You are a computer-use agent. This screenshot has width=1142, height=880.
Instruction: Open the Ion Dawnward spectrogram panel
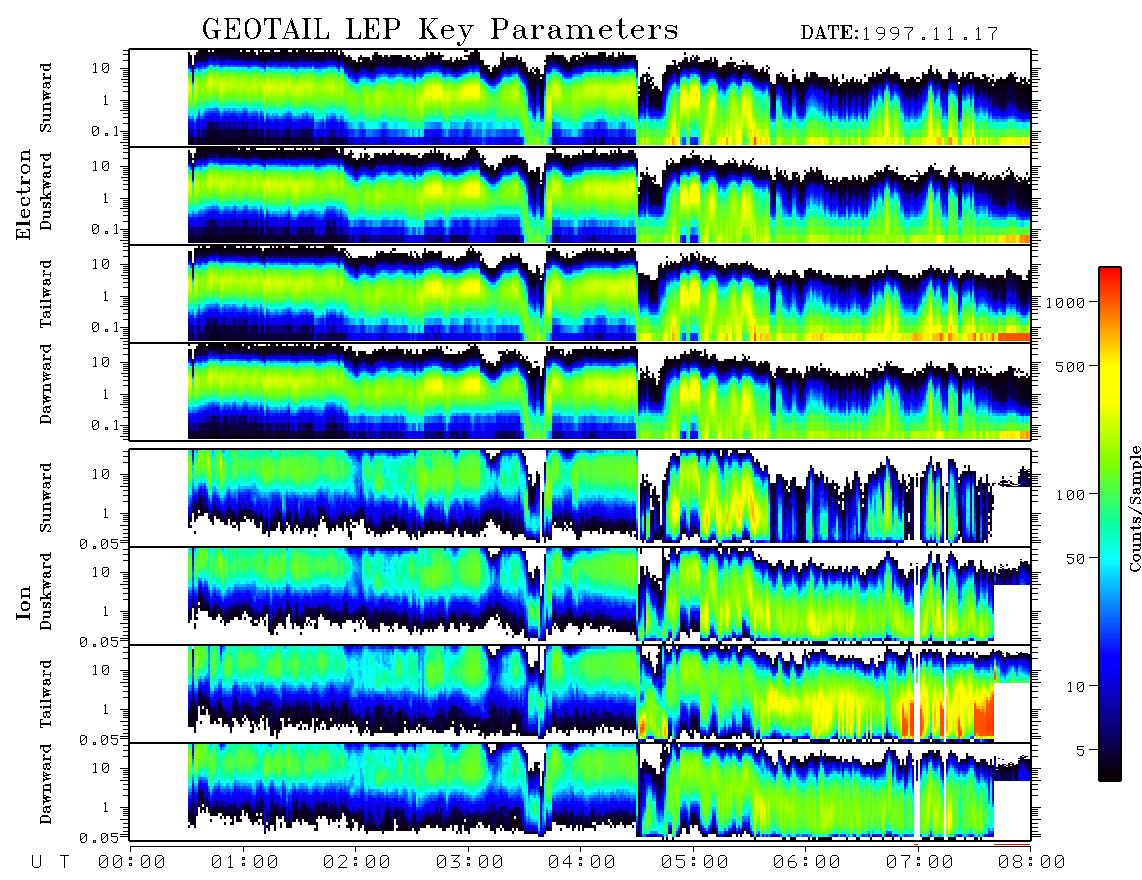580,791
